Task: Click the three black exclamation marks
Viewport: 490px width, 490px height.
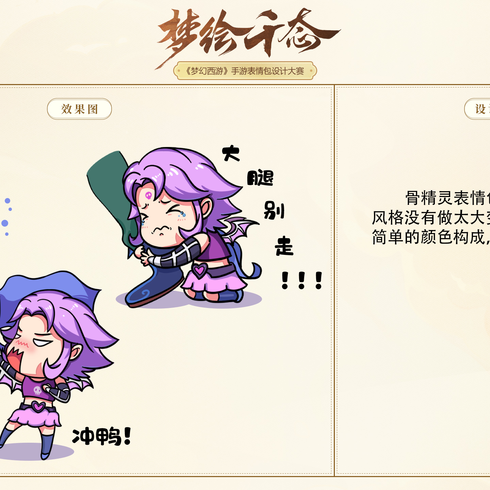Action: pos(302,280)
